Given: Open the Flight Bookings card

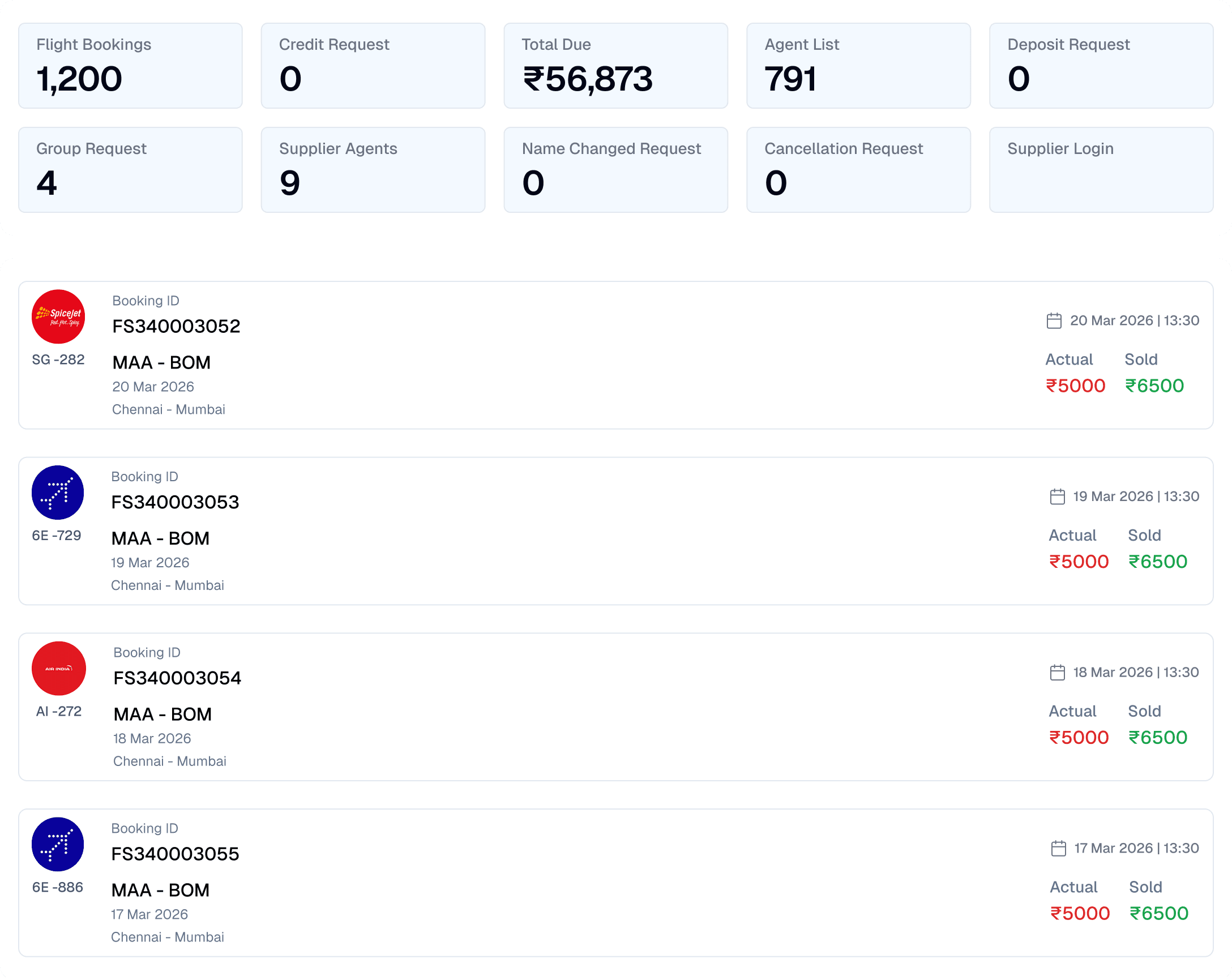Looking at the screenshot, I should tap(130, 66).
